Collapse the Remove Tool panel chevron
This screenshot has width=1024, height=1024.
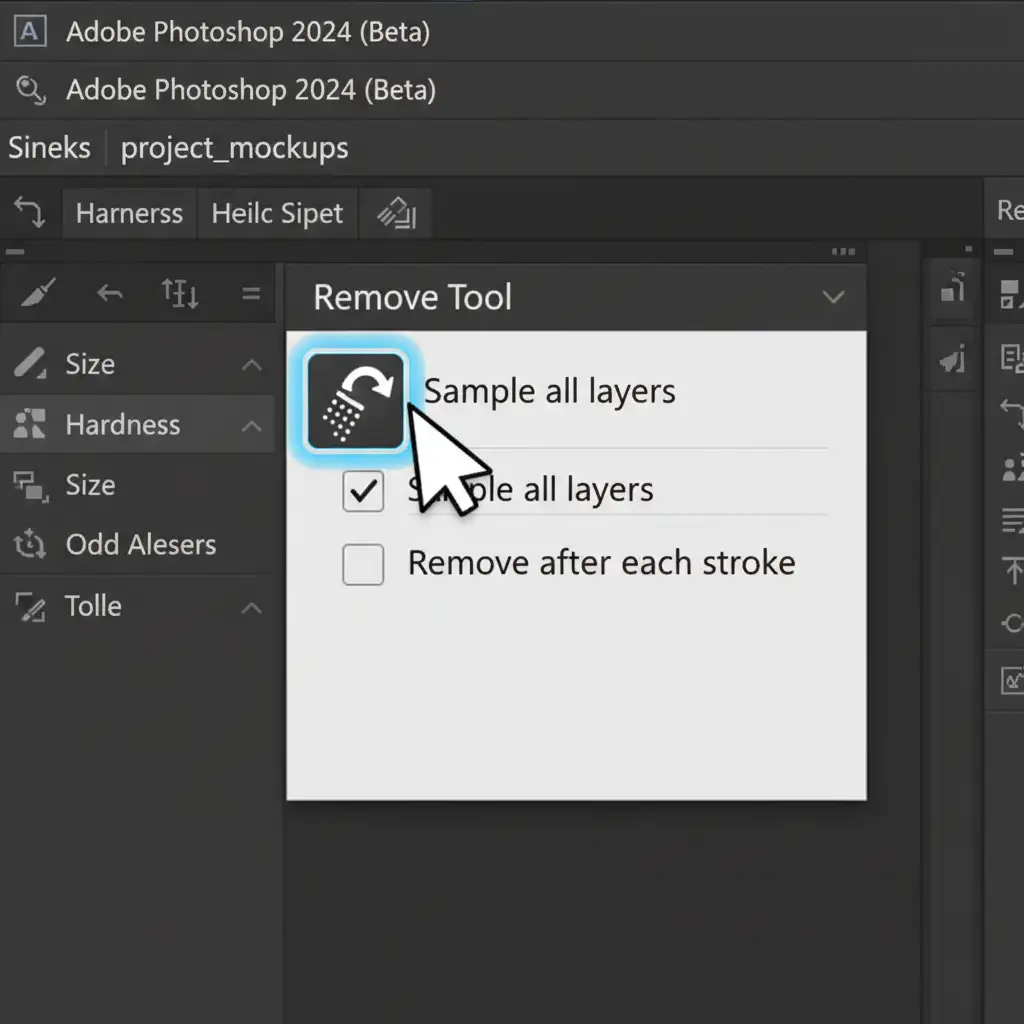coord(832,298)
